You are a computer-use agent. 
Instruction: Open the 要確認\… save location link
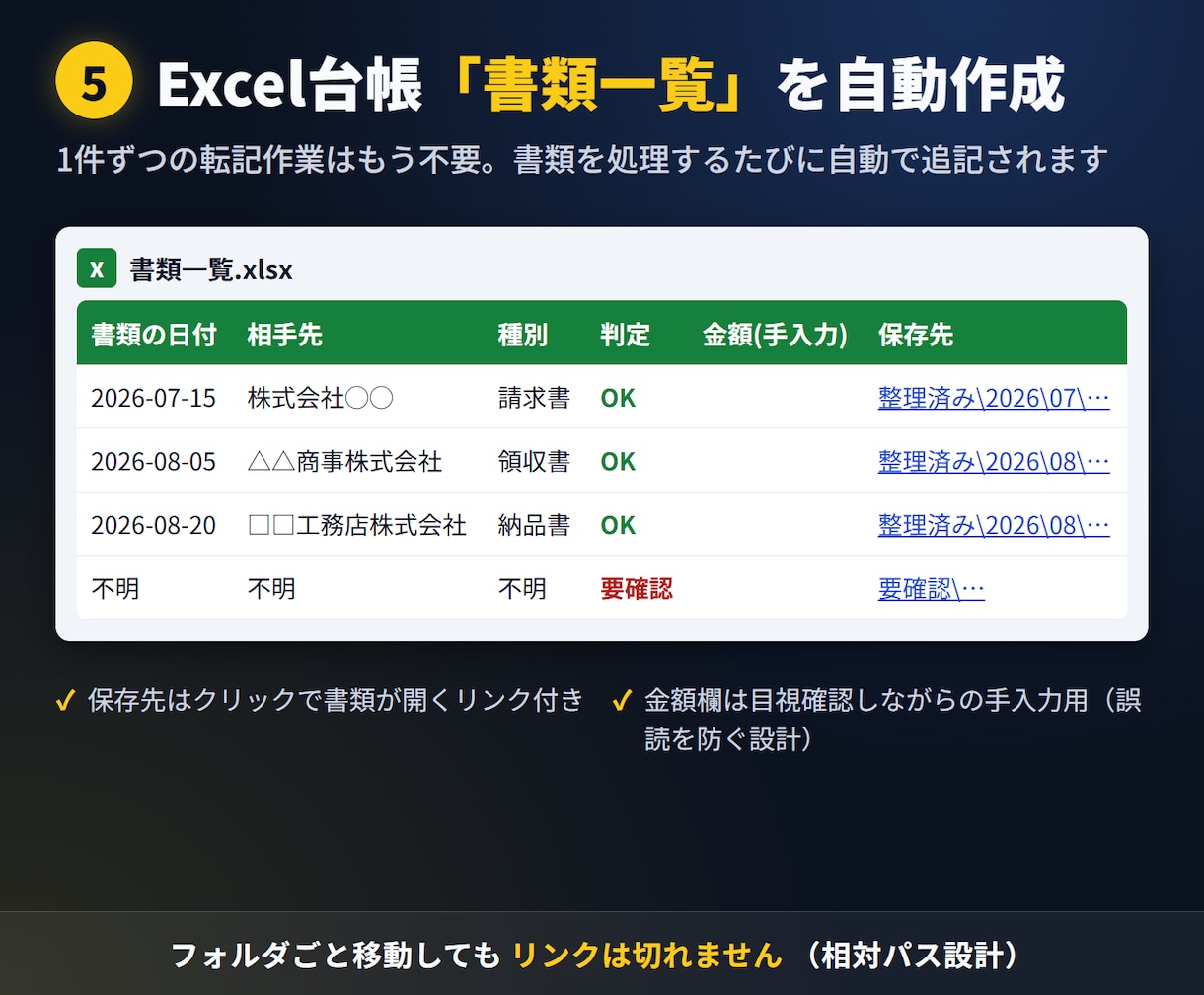coord(931,589)
